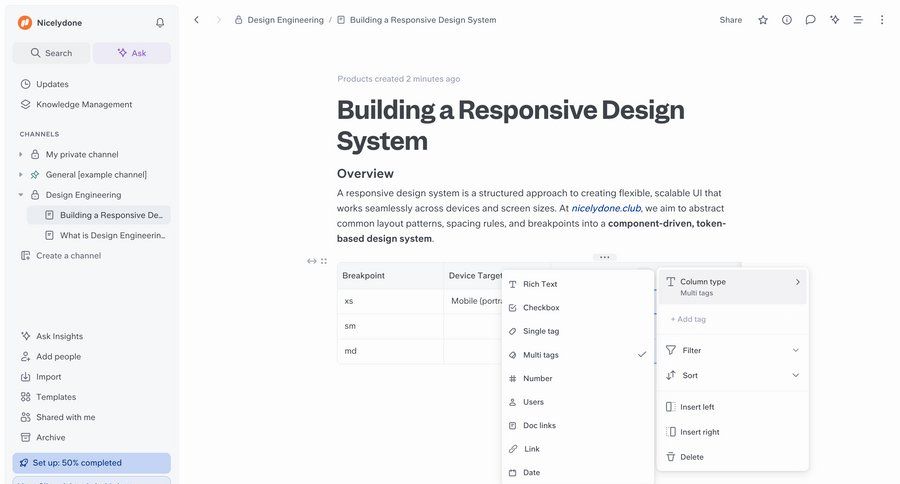This screenshot has height=484, width=900.
Task: Open the comments panel icon
Action: (x=810, y=20)
